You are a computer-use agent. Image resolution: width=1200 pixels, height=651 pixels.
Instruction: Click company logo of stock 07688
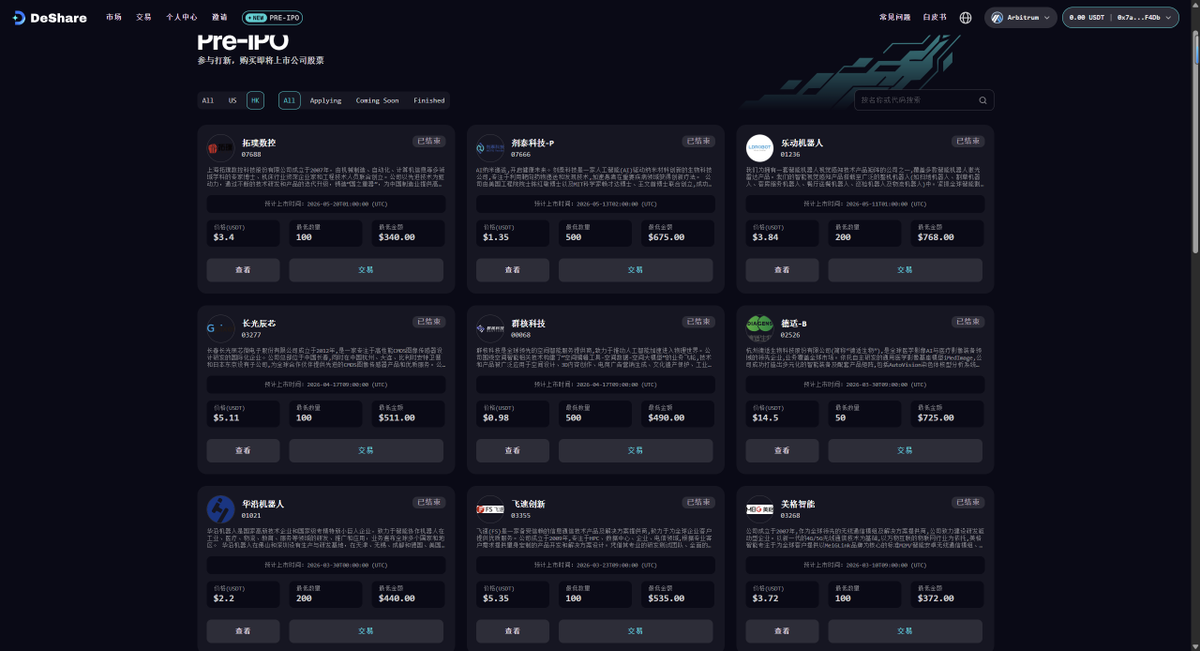[220, 148]
